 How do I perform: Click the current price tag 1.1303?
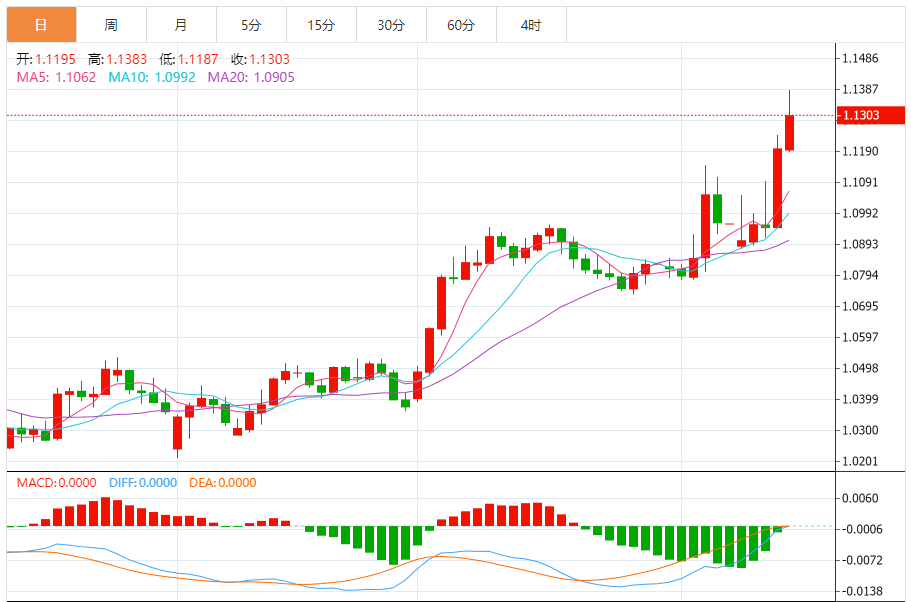click(x=870, y=116)
